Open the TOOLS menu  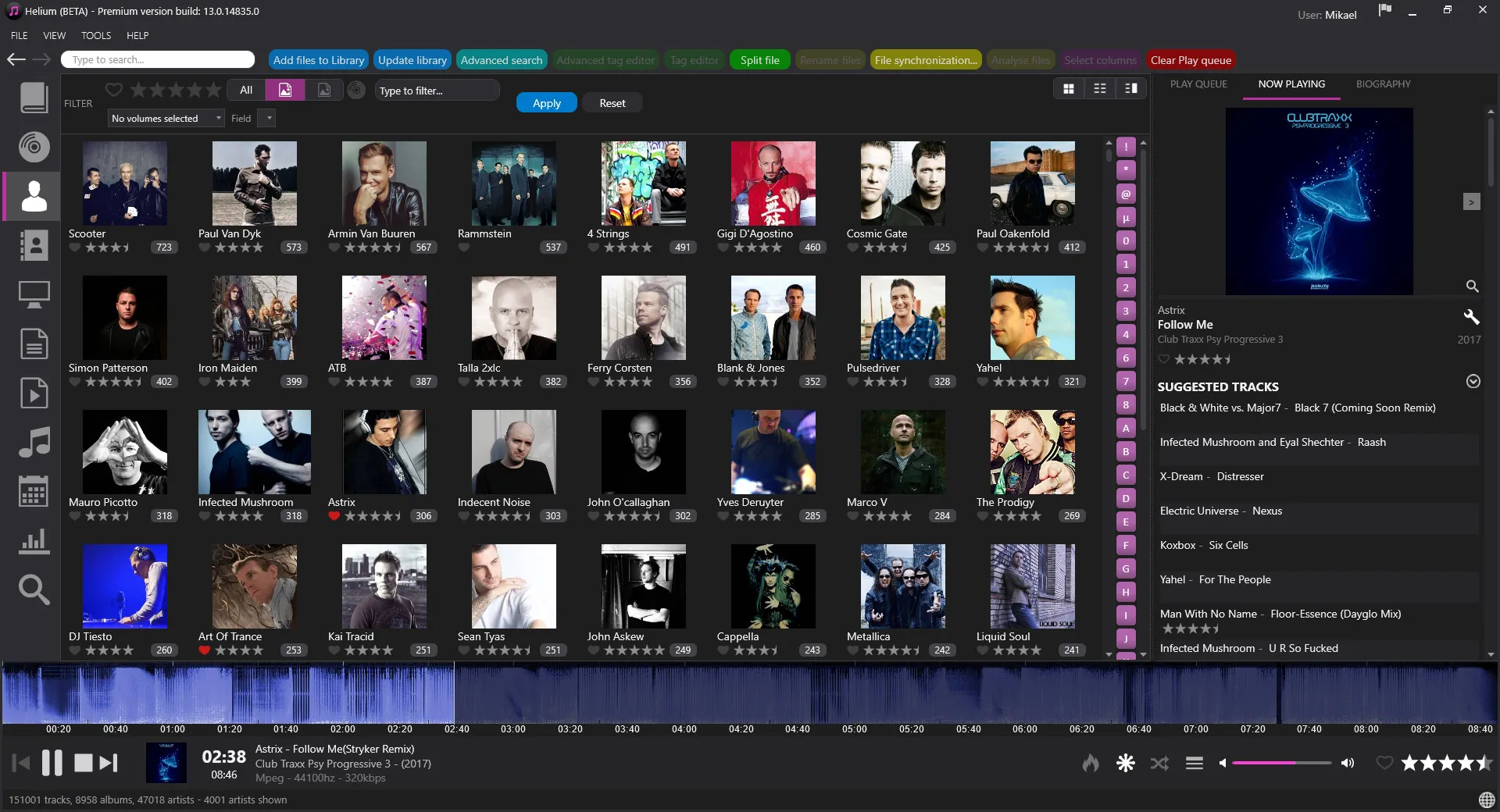(x=96, y=35)
